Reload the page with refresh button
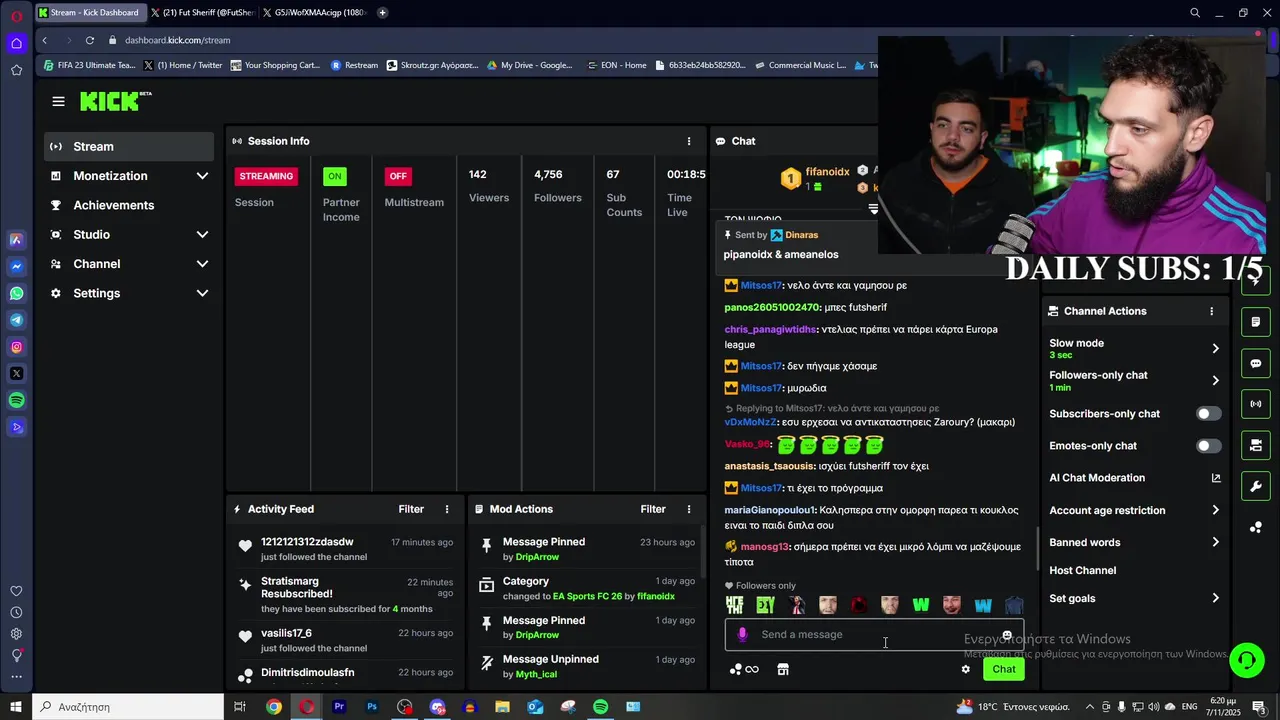 (90, 40)
